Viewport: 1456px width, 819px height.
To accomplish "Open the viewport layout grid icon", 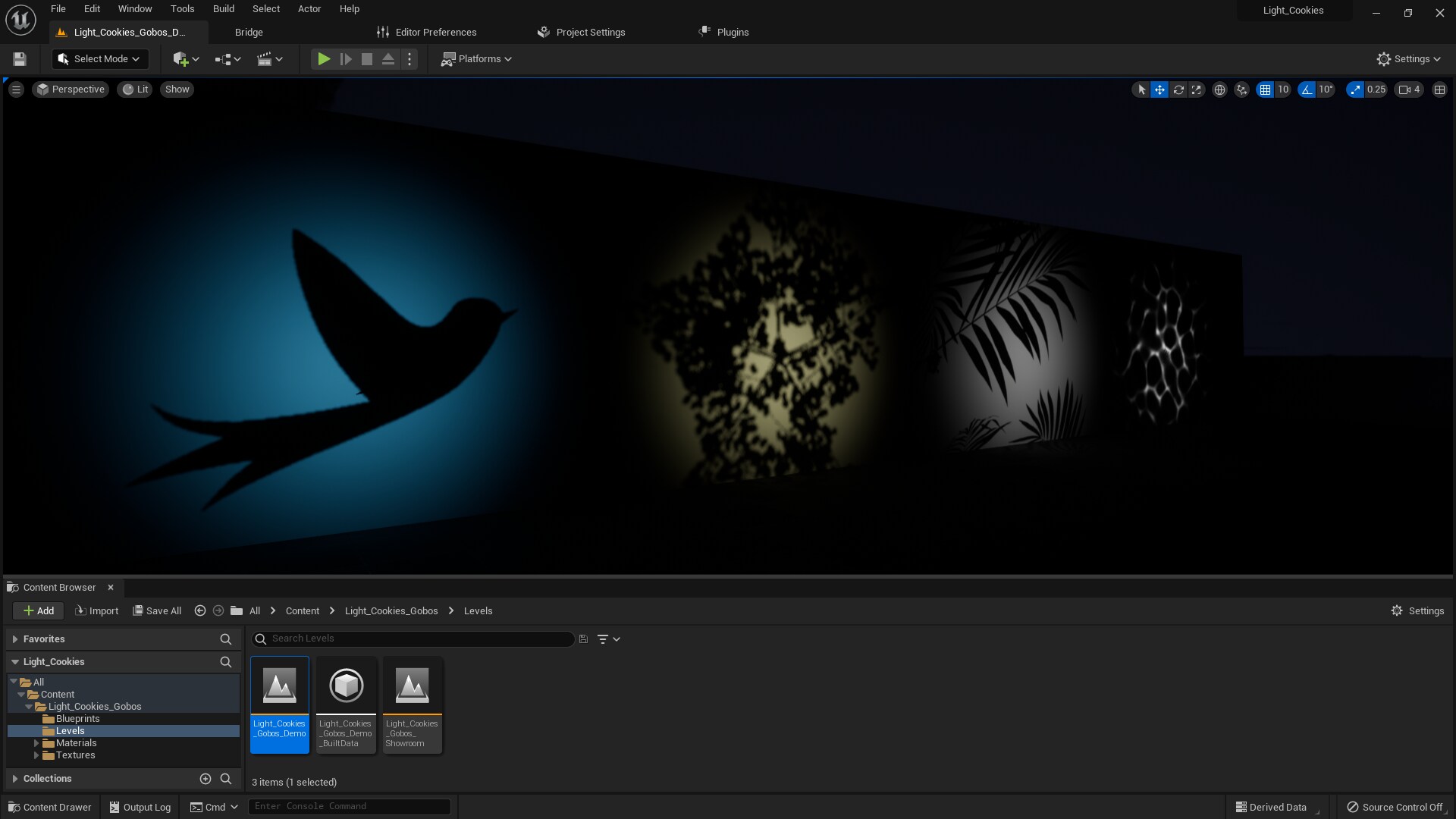I will 1439,89.
